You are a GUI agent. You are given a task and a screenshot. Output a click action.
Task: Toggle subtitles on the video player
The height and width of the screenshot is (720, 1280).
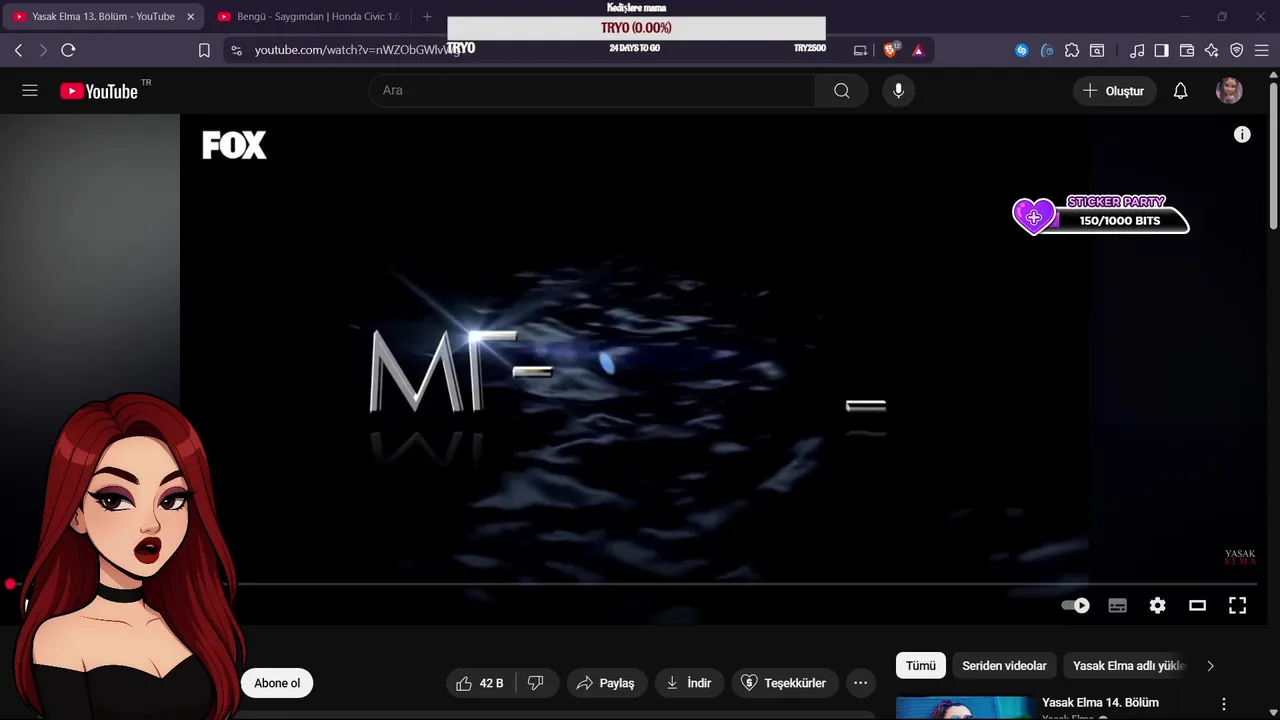click(x=1117, y=605)
